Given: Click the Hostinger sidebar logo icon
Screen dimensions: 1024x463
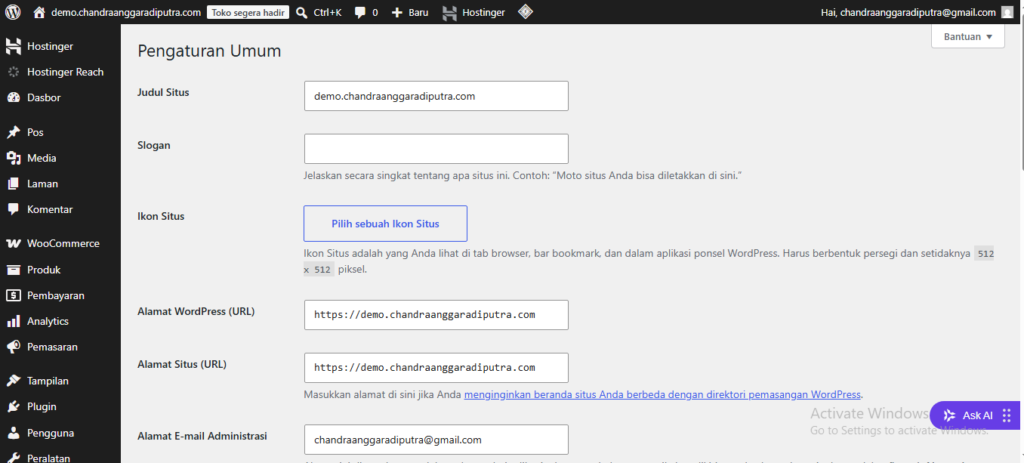Looking at the screenshot, I should click(13, 46).
